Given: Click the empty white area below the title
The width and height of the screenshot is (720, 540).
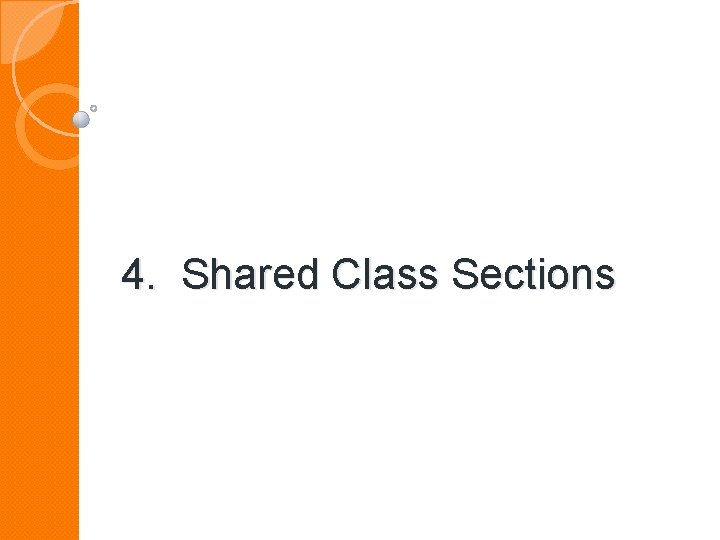Looking at the screenshot, I should point(395,413).
